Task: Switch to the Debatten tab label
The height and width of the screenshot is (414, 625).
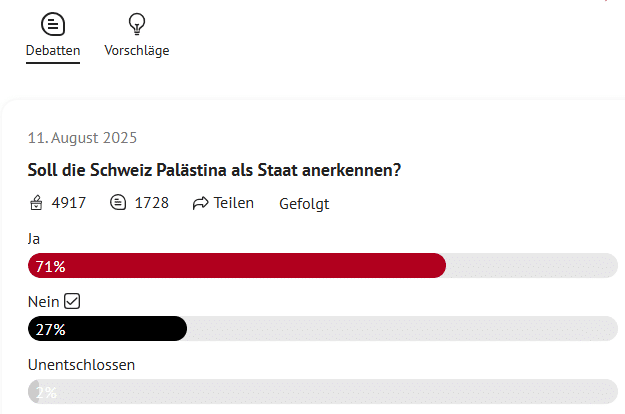Action: pyautogui.click(x=53, y=50)
